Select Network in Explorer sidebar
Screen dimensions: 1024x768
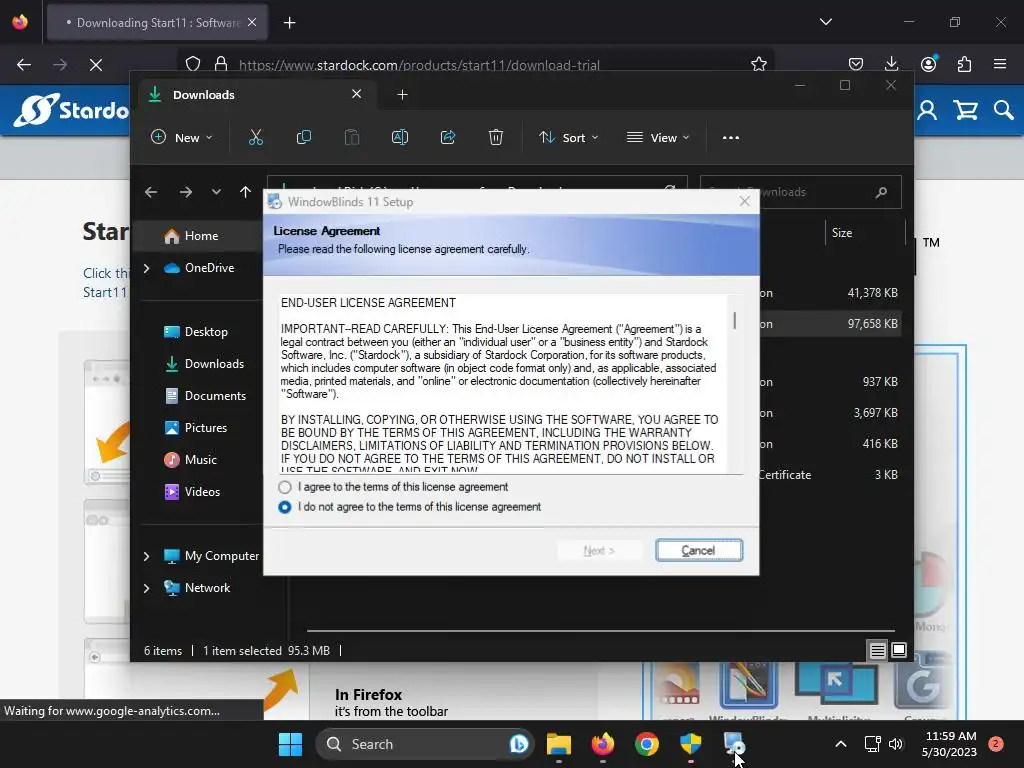[x=197, y=588]
